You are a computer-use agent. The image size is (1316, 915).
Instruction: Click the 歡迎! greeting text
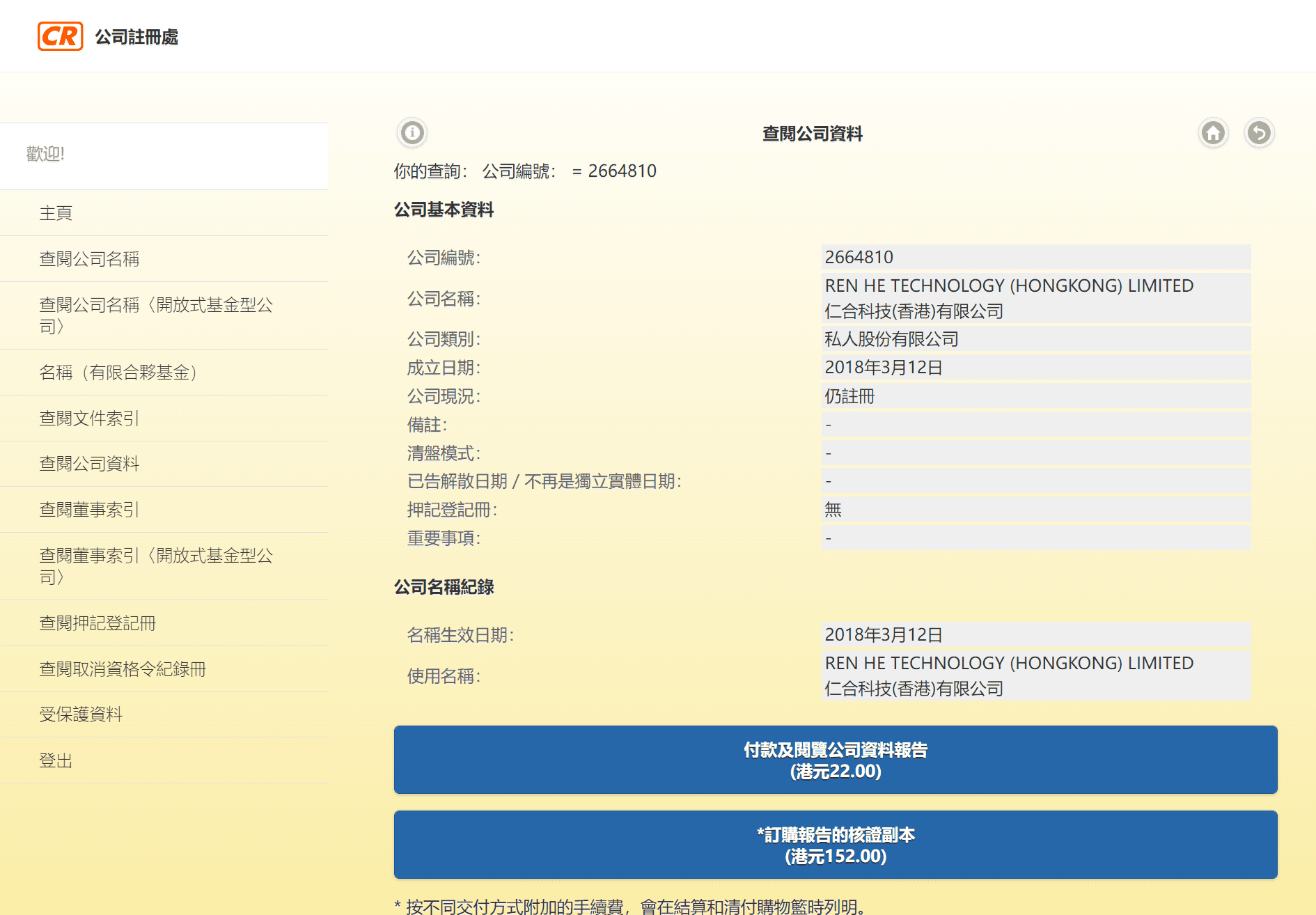tap(45, 154)
